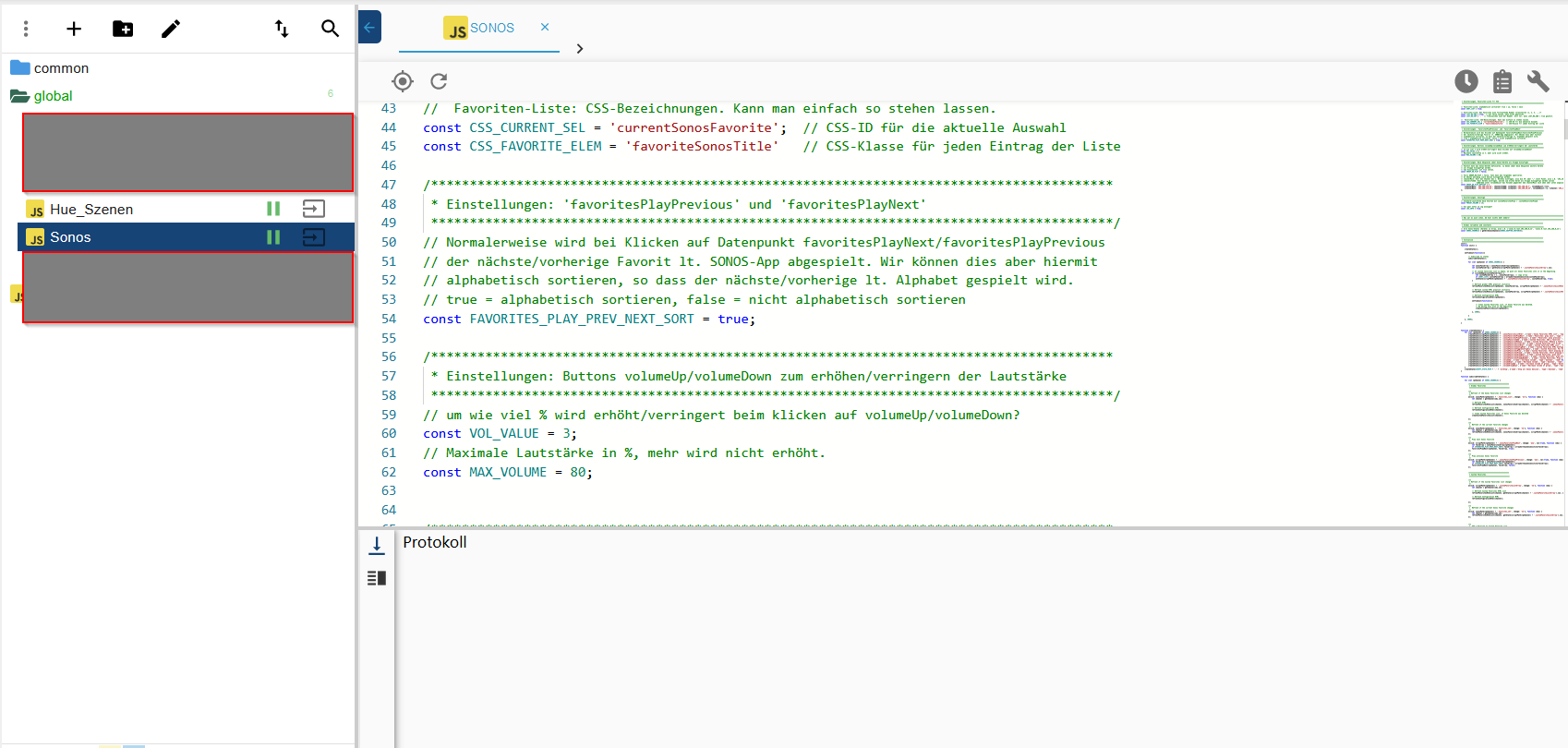Click the three-dot menu in sidebar
Viewport: 1568px width, 748px height.
coord(26,29)
